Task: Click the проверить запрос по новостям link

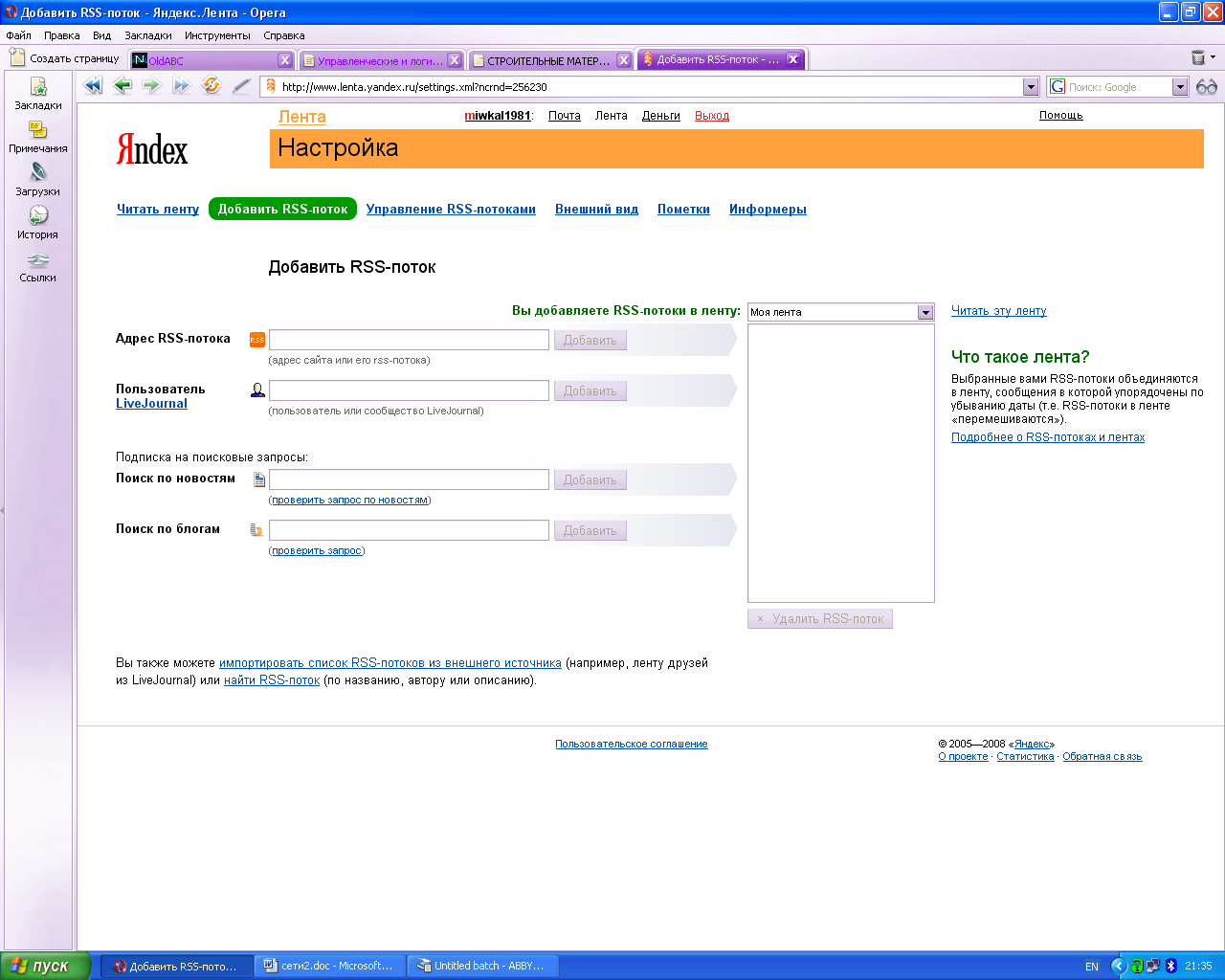Action: coord(349,500)
